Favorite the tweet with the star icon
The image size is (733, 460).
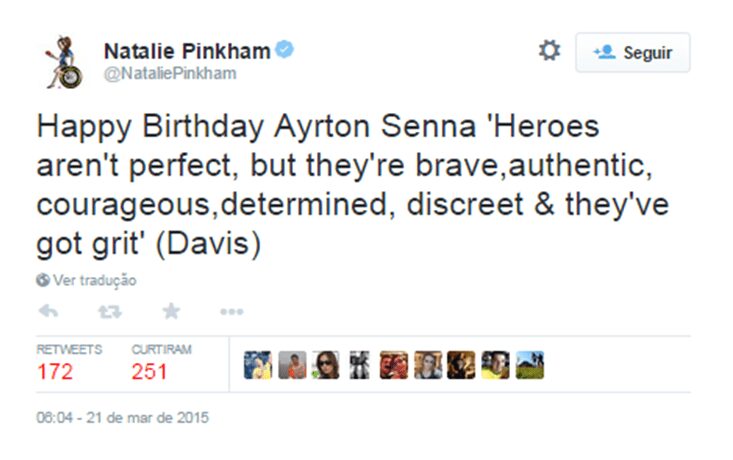[171, 311]
